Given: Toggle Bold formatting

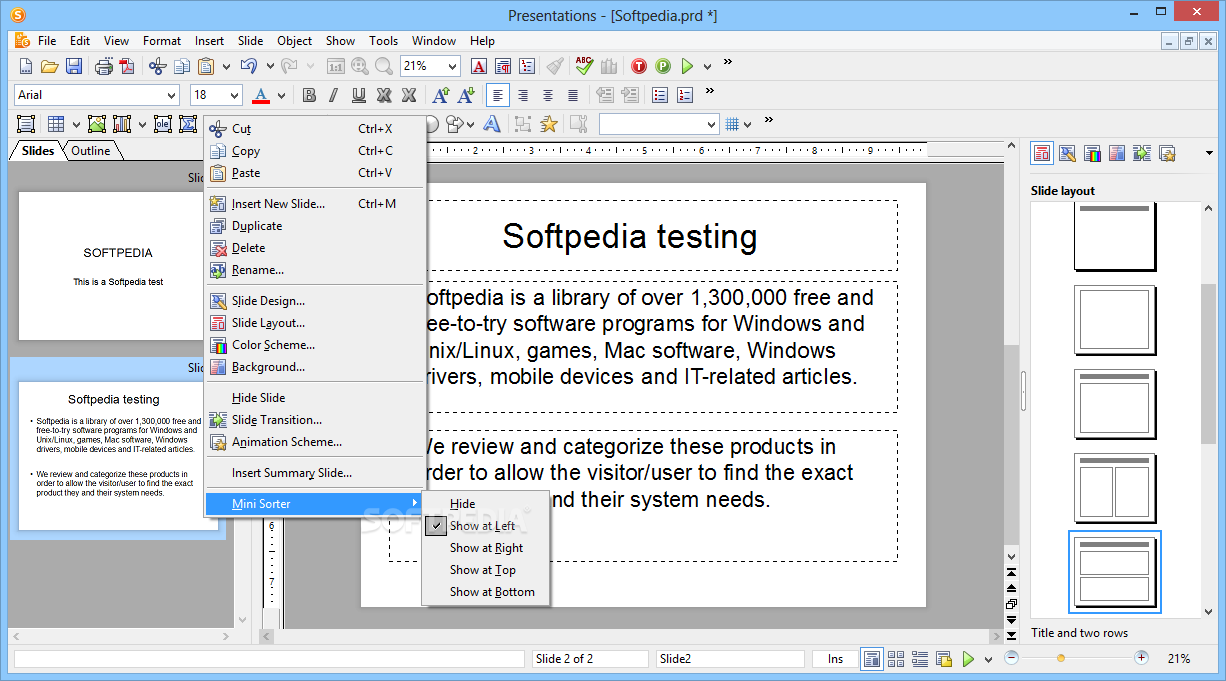Looking at the screenshot, I should tap(309, 95).
